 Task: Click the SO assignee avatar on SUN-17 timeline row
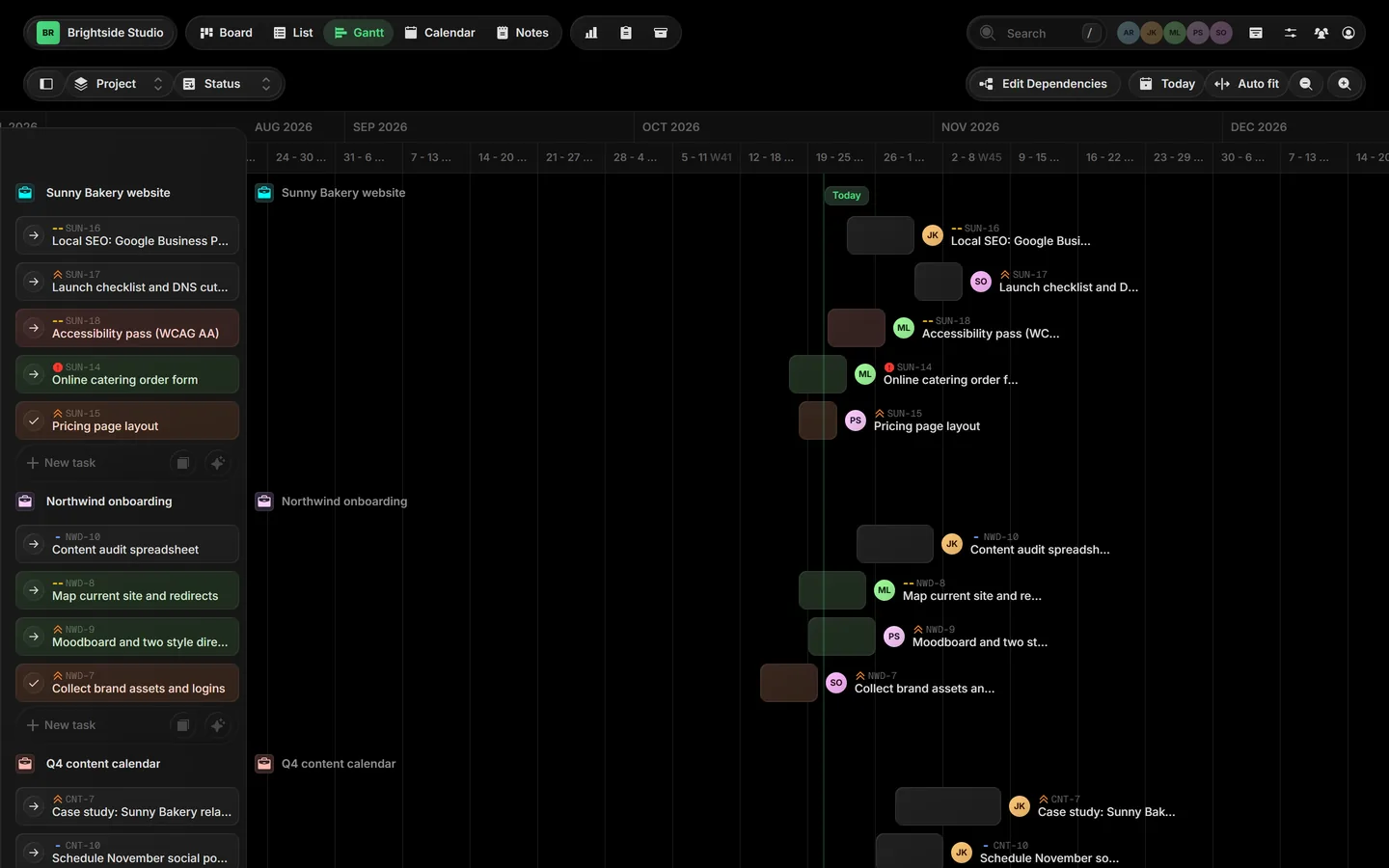coord(981,282)
